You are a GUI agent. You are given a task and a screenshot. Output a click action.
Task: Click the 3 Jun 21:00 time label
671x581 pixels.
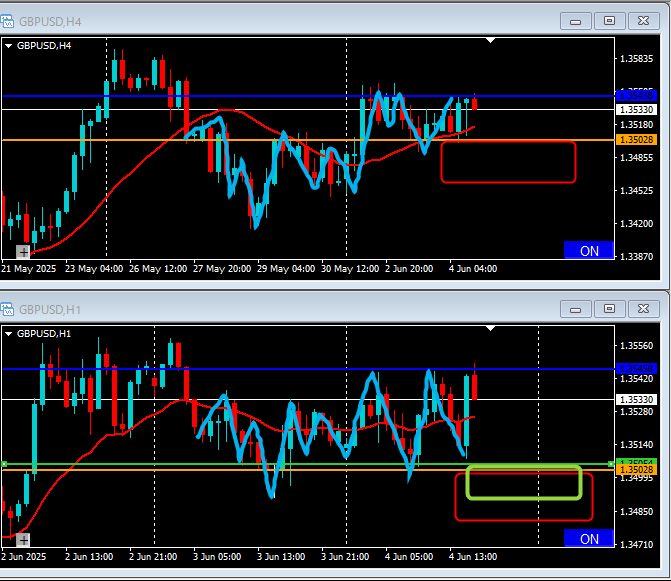[x=345, y=557]
